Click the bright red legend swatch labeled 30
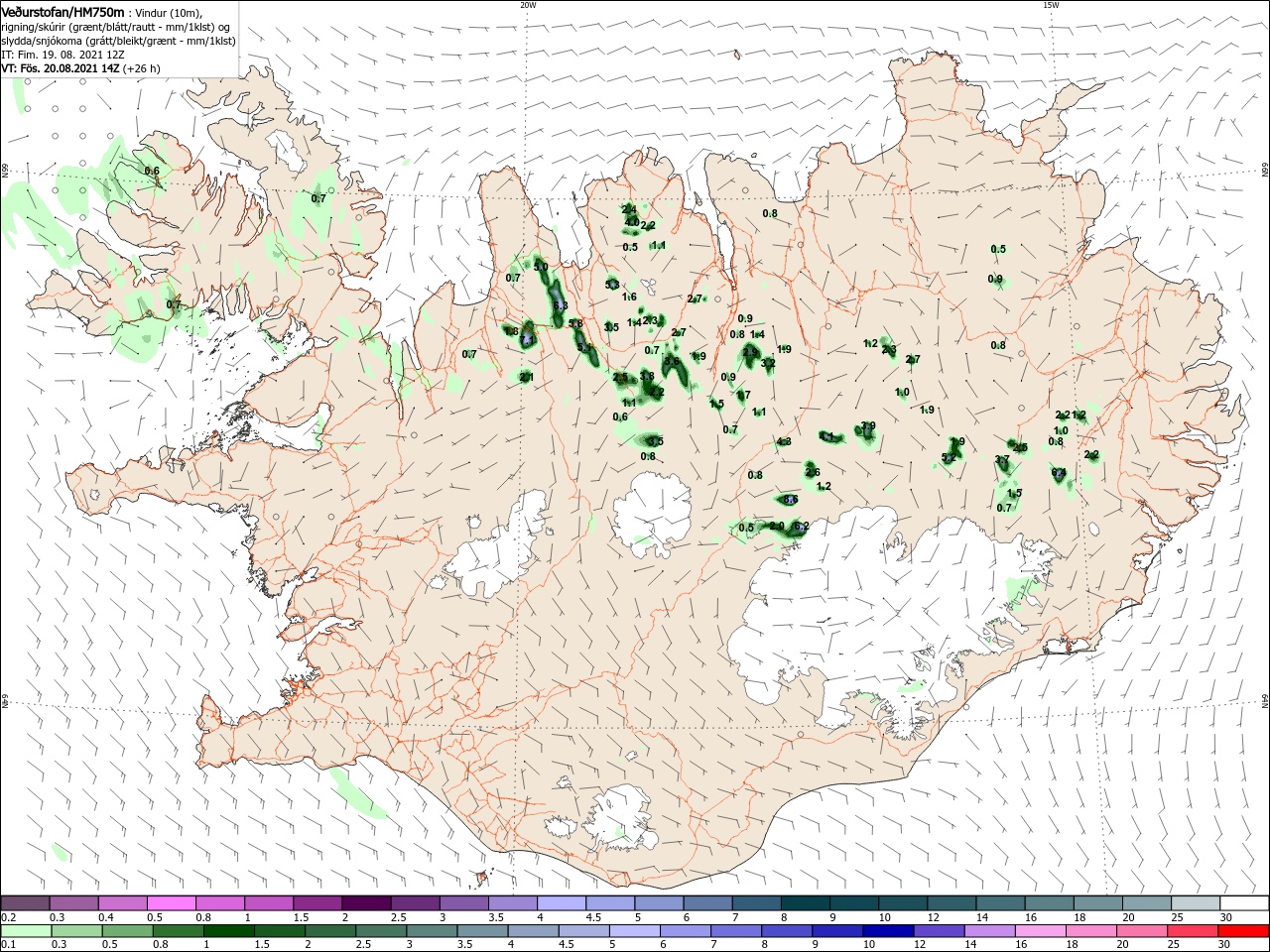Screen dimensions: 1270x952 (1244, 931)
